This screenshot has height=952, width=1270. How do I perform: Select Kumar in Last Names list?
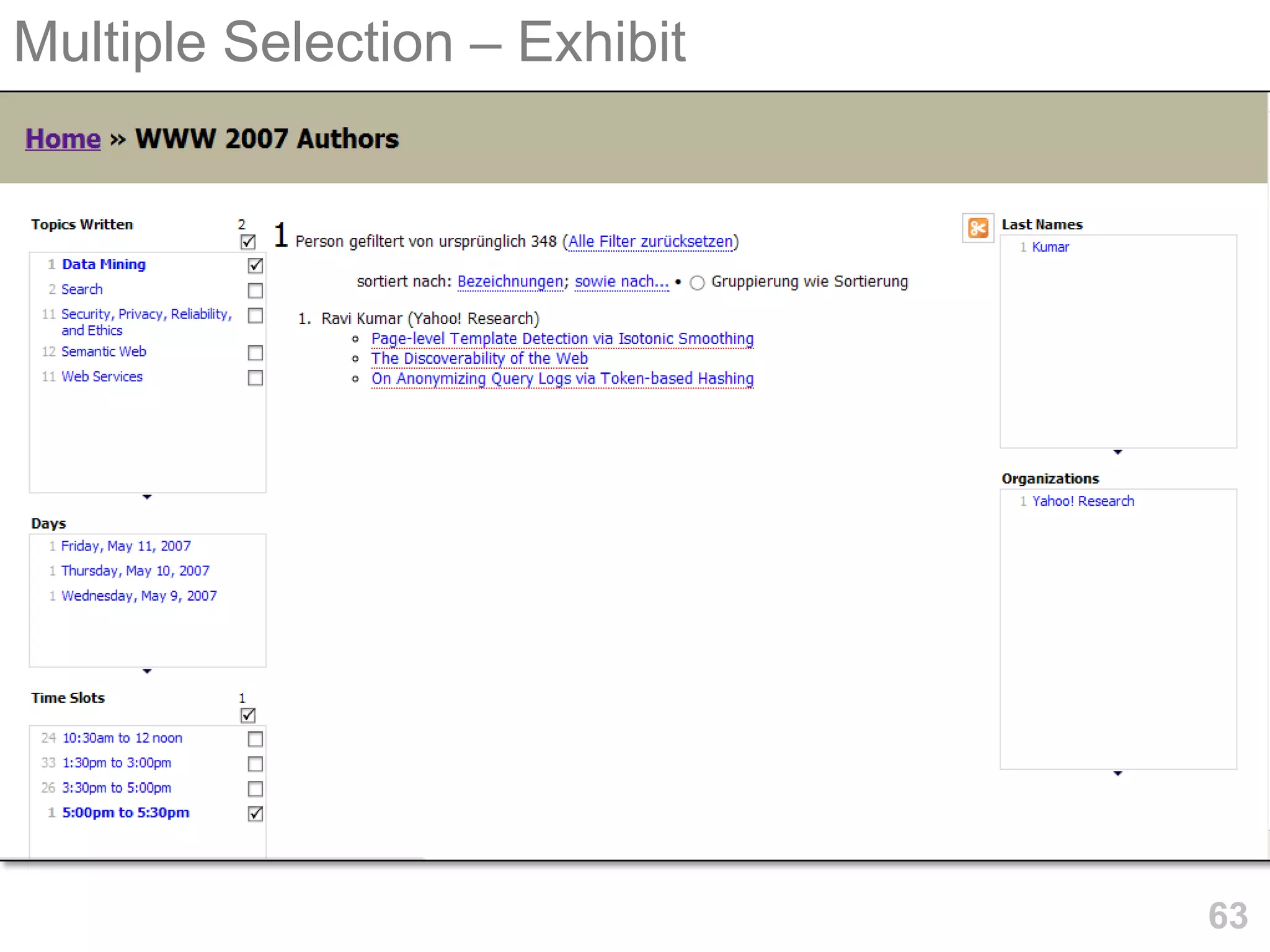tap(1050, 247)
